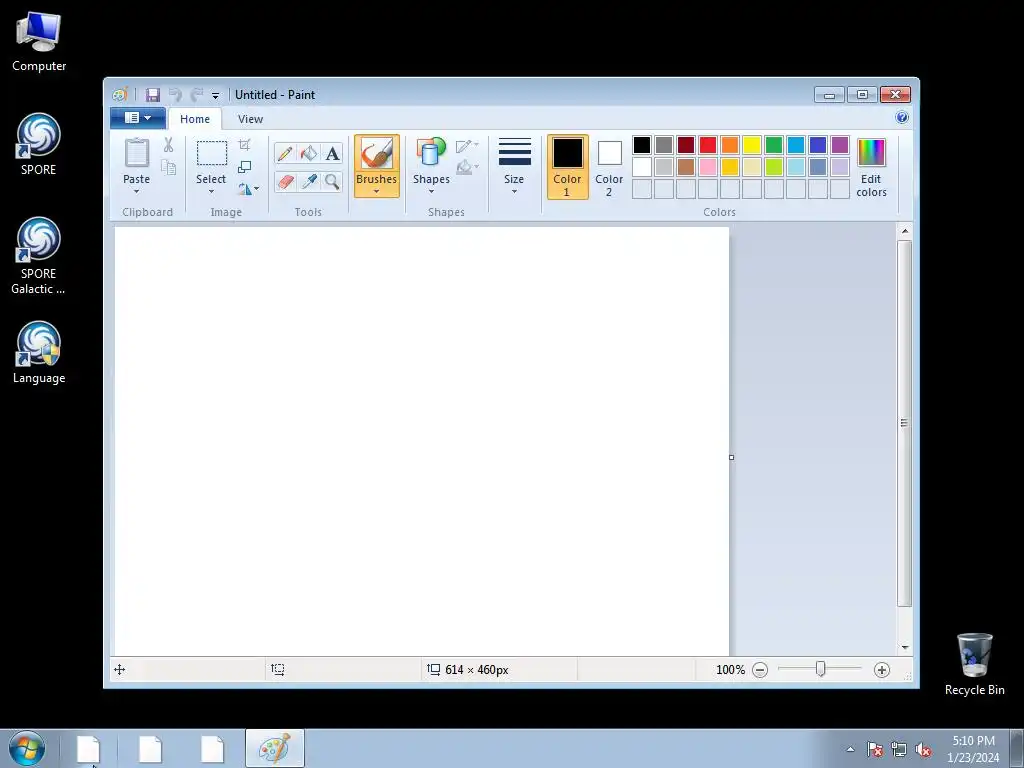
Task: Open the Paint file menu button
Action: click(138, 118)
